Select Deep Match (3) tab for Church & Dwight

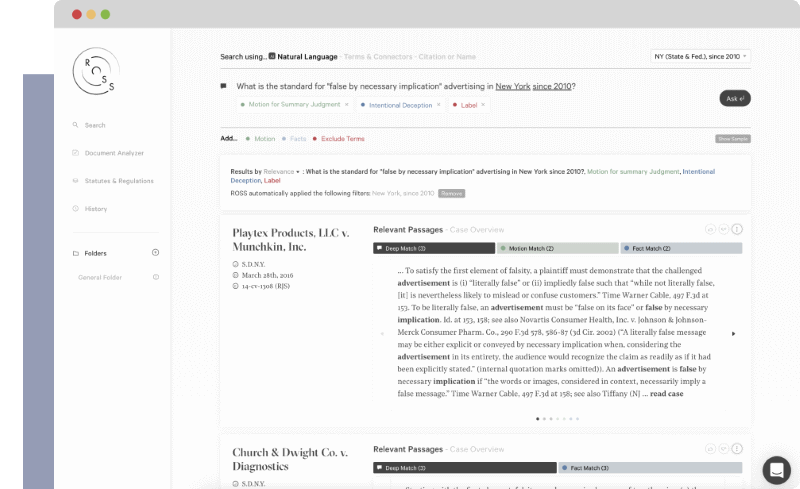[465, 468]
